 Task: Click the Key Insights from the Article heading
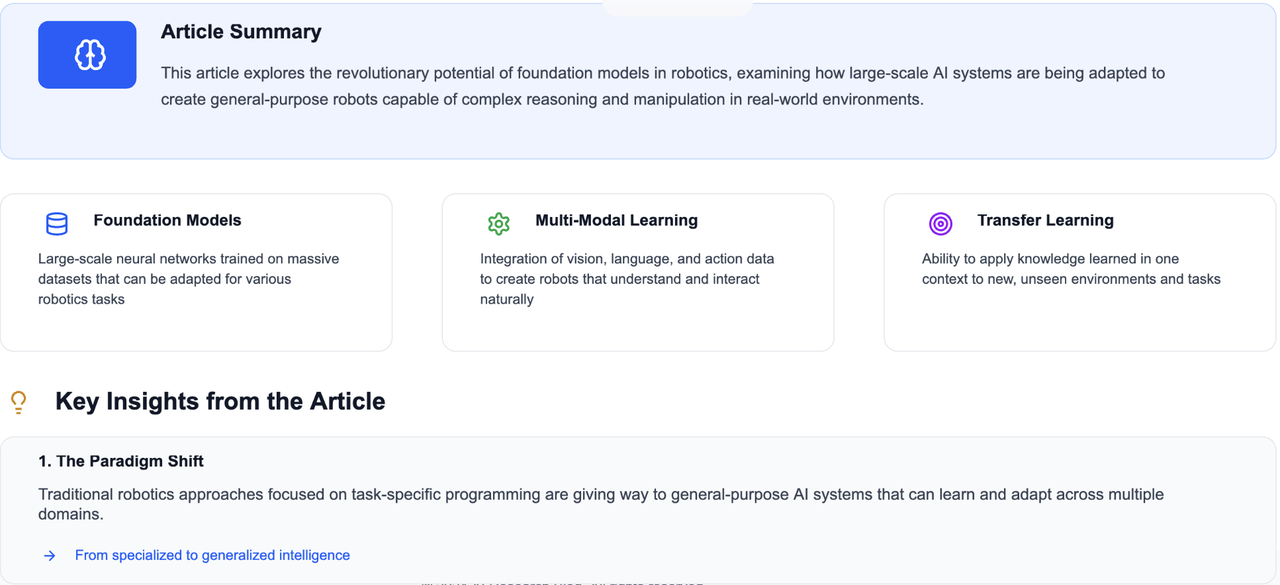220,401
